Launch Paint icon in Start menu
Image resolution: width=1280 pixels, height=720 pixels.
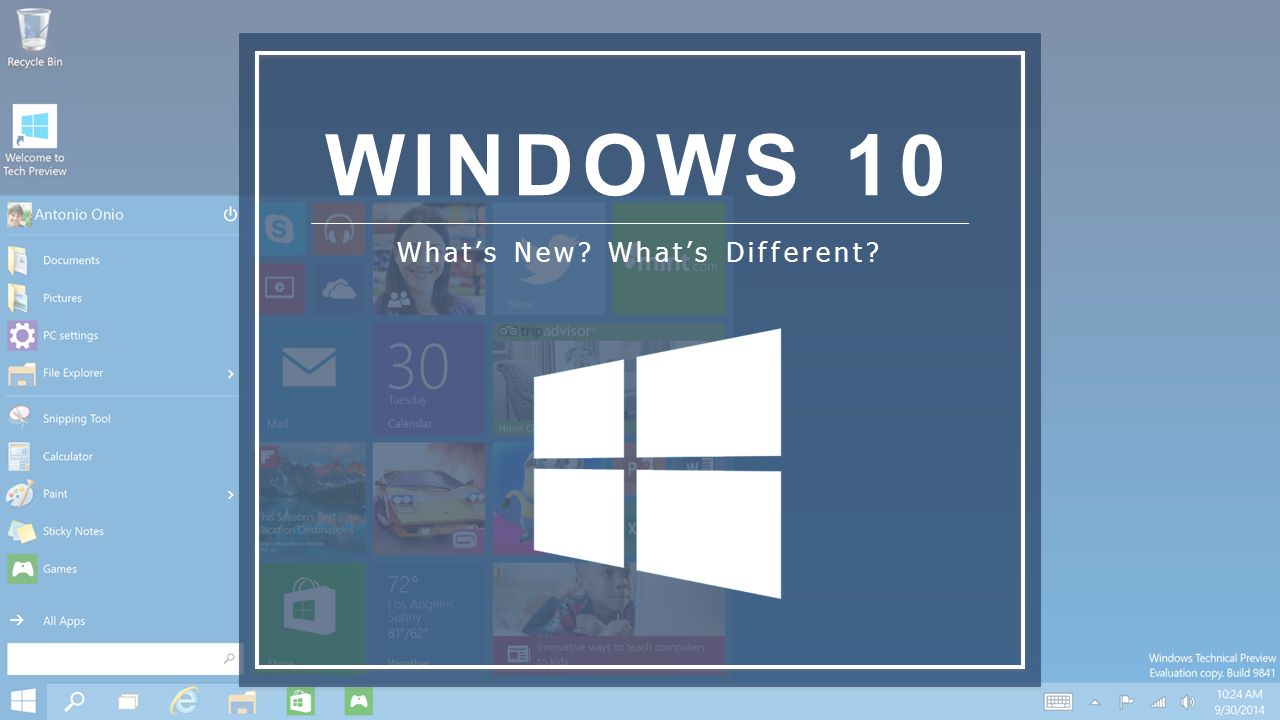tap(20, 493)
